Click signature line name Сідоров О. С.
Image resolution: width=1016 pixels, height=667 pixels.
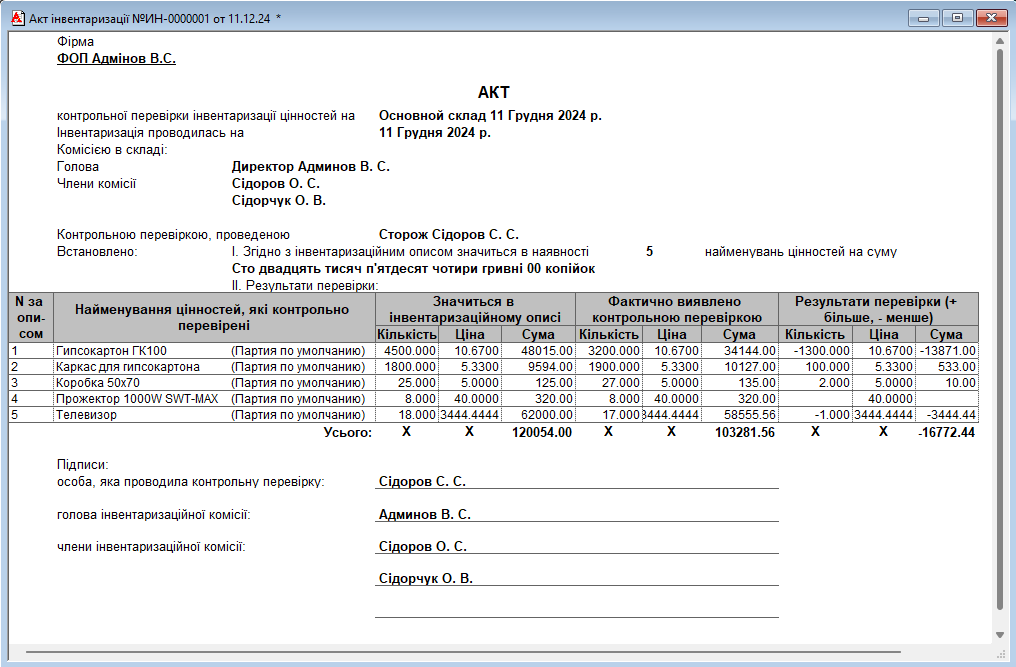pyautogui.click(x=422, y=546)
